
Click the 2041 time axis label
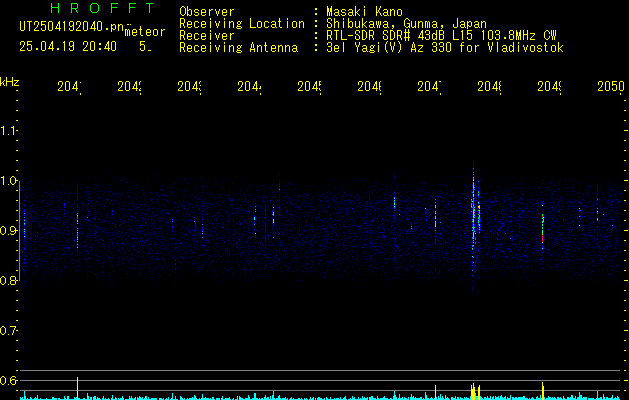[x=69, y=87]
